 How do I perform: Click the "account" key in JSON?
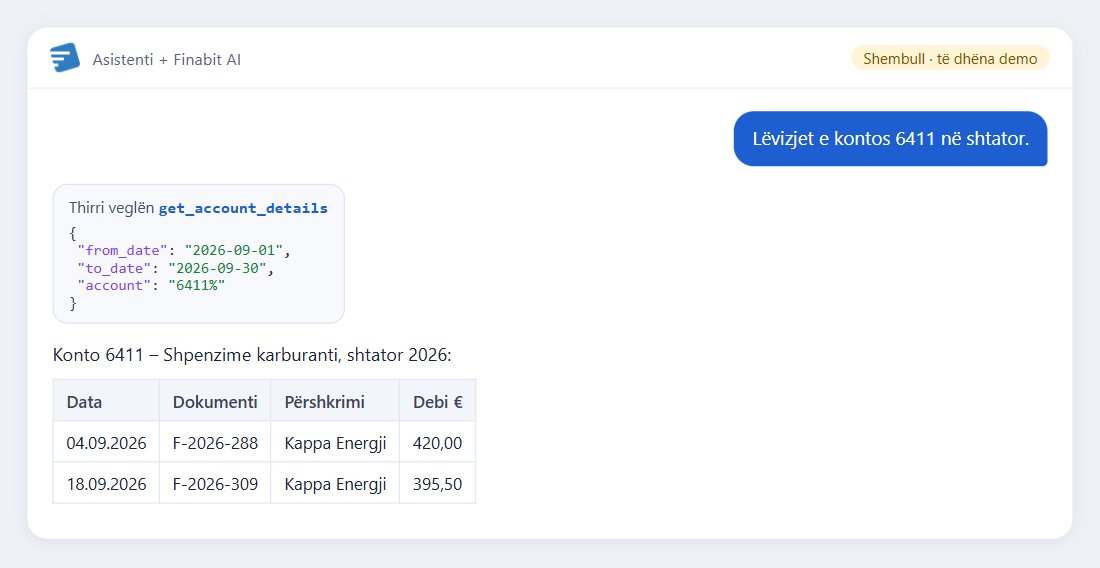click(114, 285)
